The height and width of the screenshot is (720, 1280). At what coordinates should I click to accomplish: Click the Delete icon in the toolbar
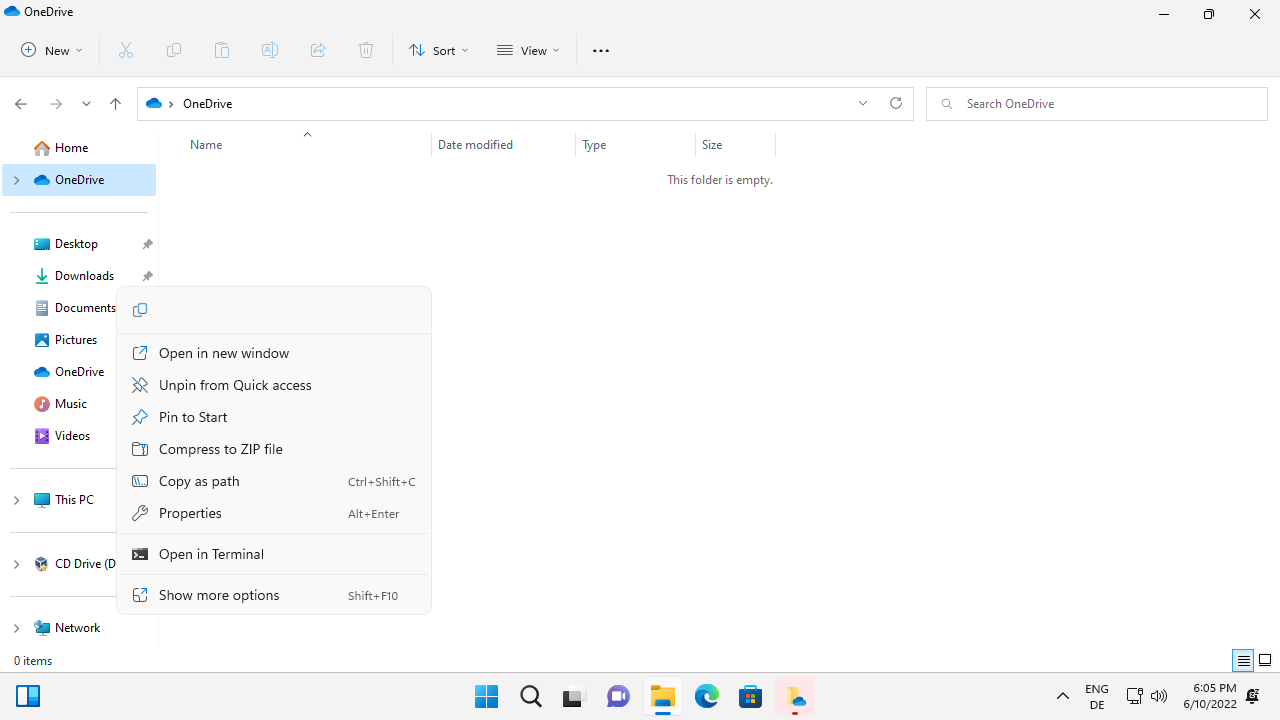(366, 50)
